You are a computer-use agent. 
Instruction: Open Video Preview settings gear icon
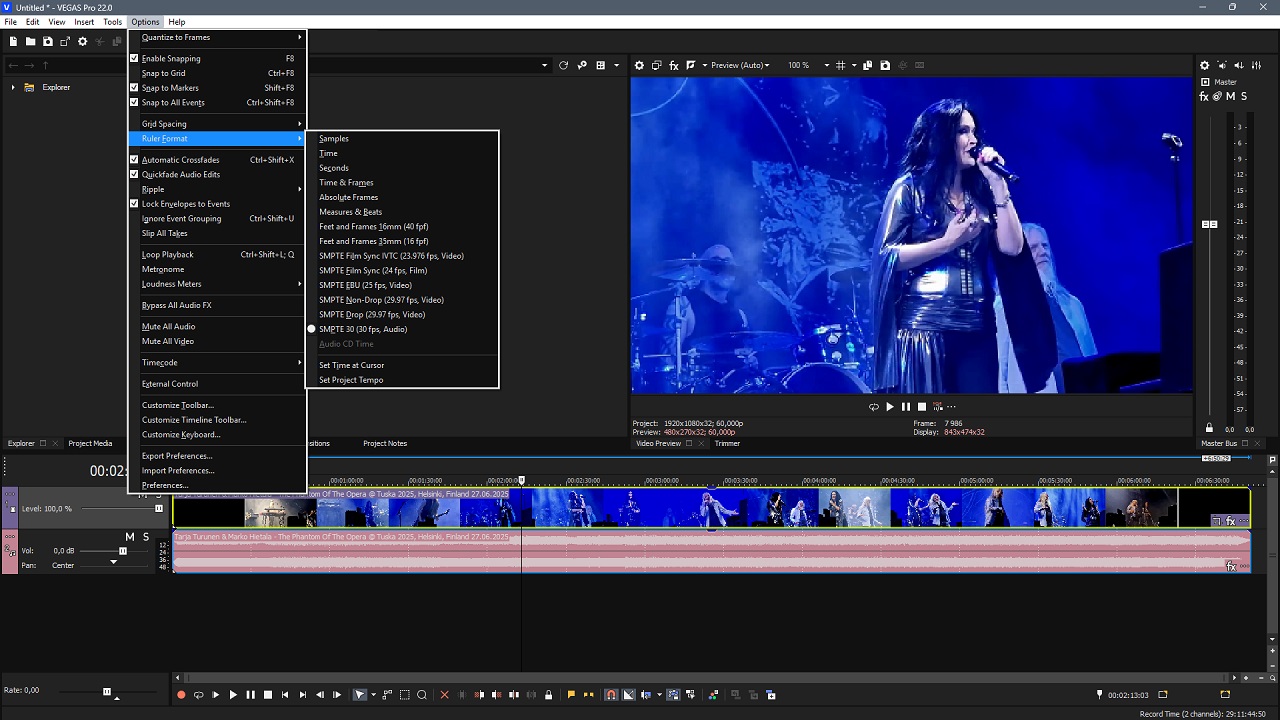[640, 66]
